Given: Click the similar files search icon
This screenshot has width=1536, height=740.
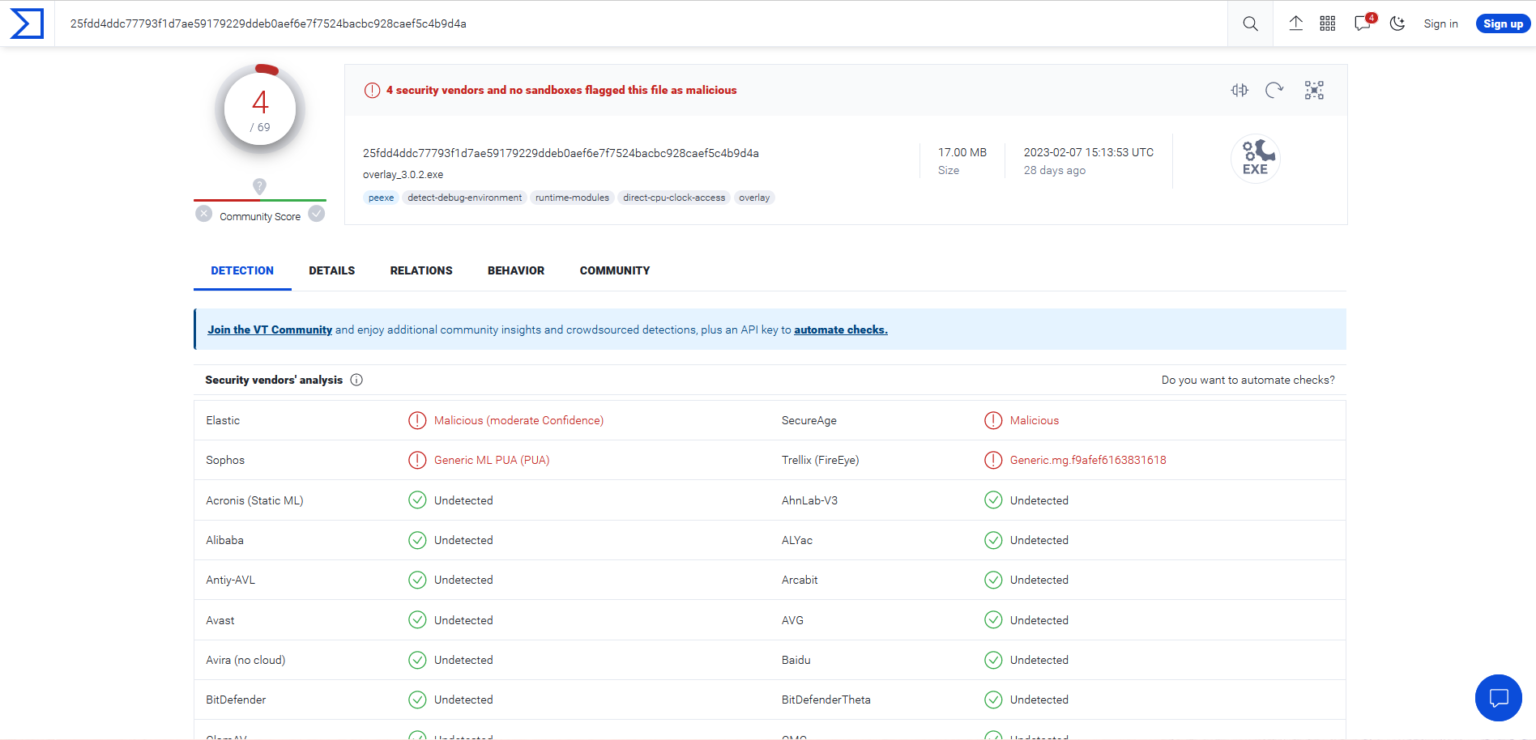Looking at the screenshot, I should click(x=1240, y=90).
